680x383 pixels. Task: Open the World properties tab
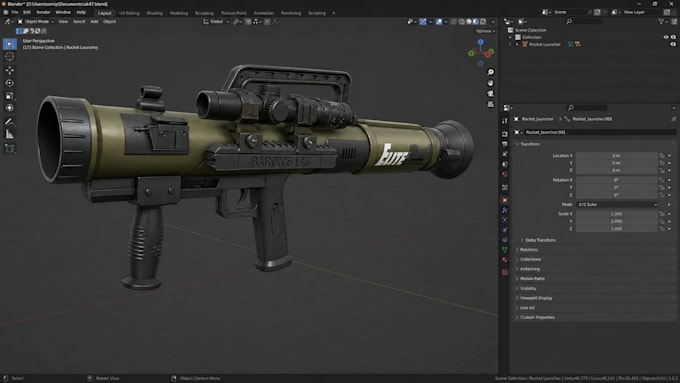(x=505, y=174)
